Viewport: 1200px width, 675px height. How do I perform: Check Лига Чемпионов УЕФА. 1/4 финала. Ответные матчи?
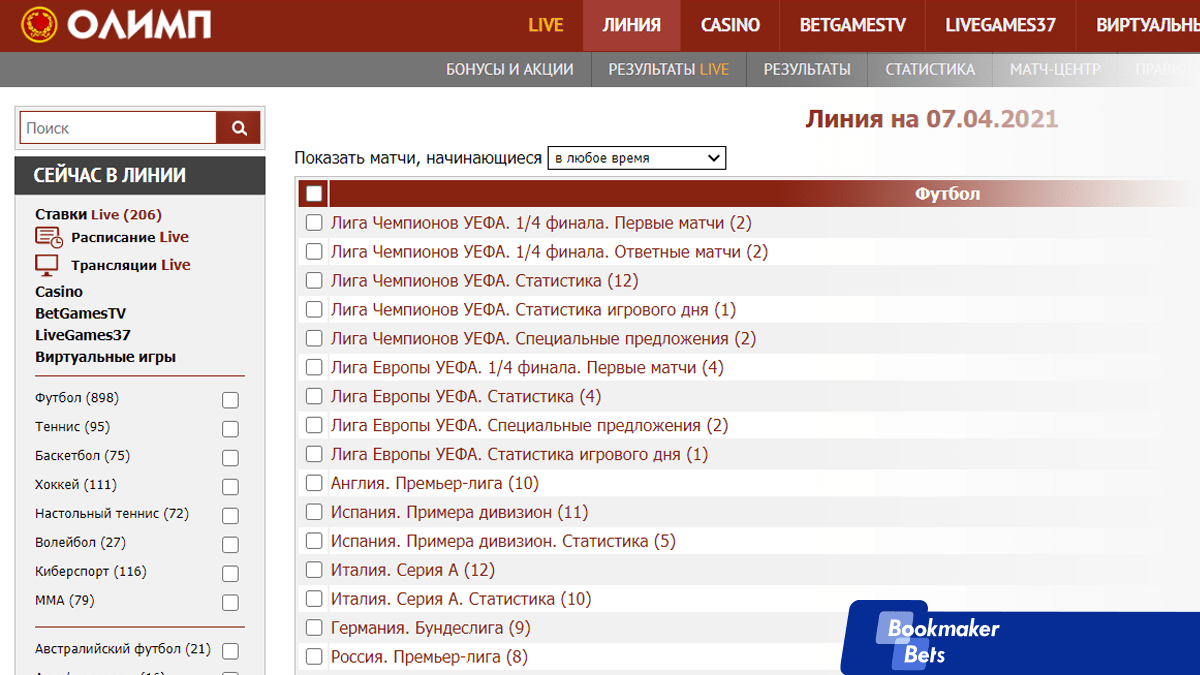[314, 252]
